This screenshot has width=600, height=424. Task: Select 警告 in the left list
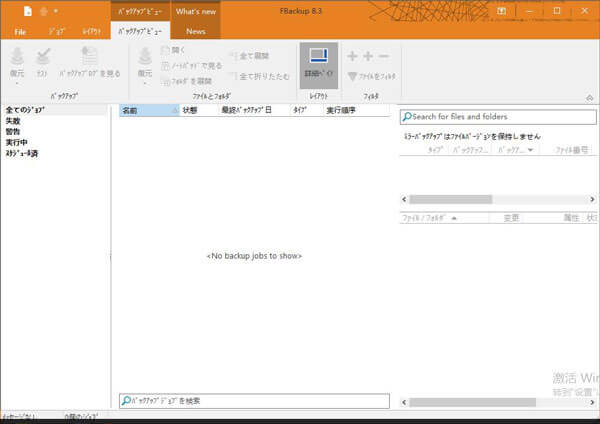[x=13, y=132]
